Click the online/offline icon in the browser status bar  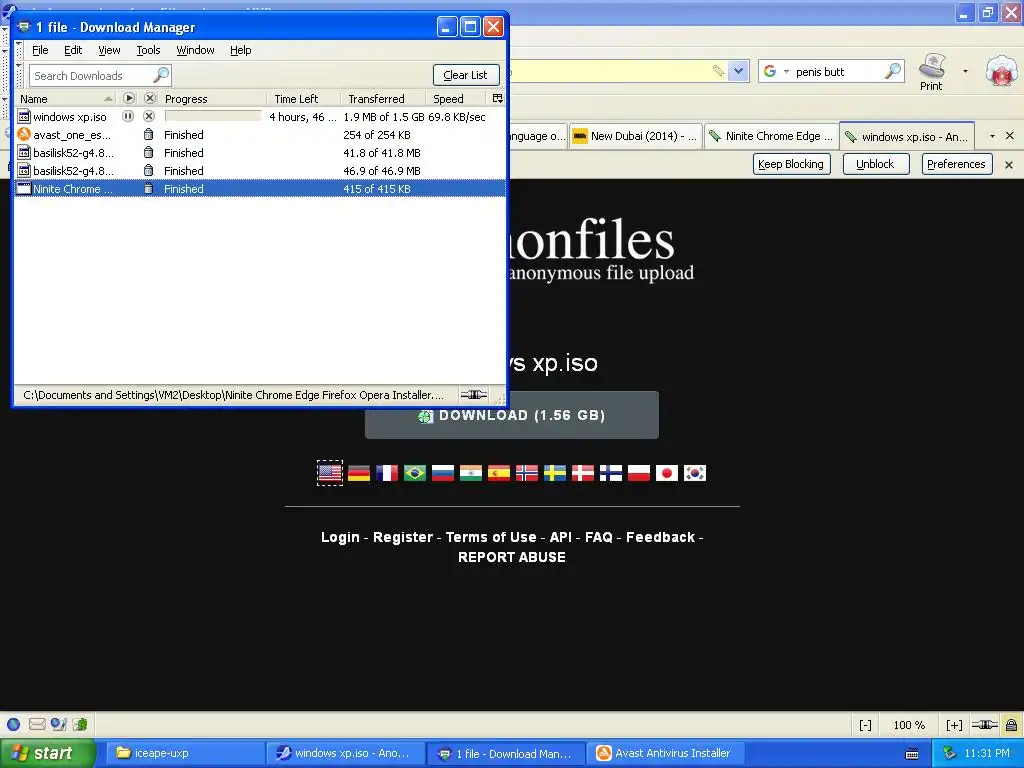[984, 725]
